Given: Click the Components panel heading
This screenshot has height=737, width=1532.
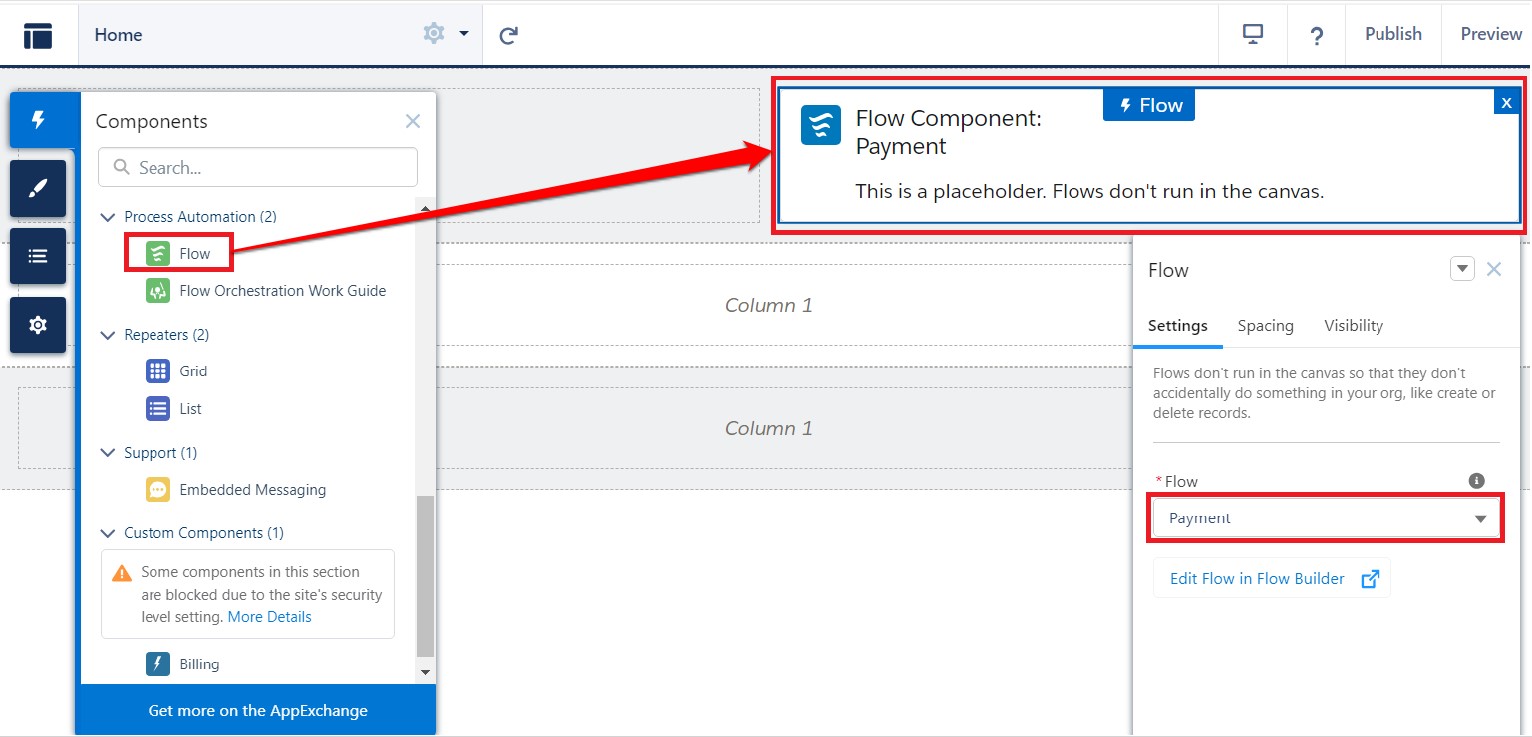Looking at the screenshot, I should 152,121.
